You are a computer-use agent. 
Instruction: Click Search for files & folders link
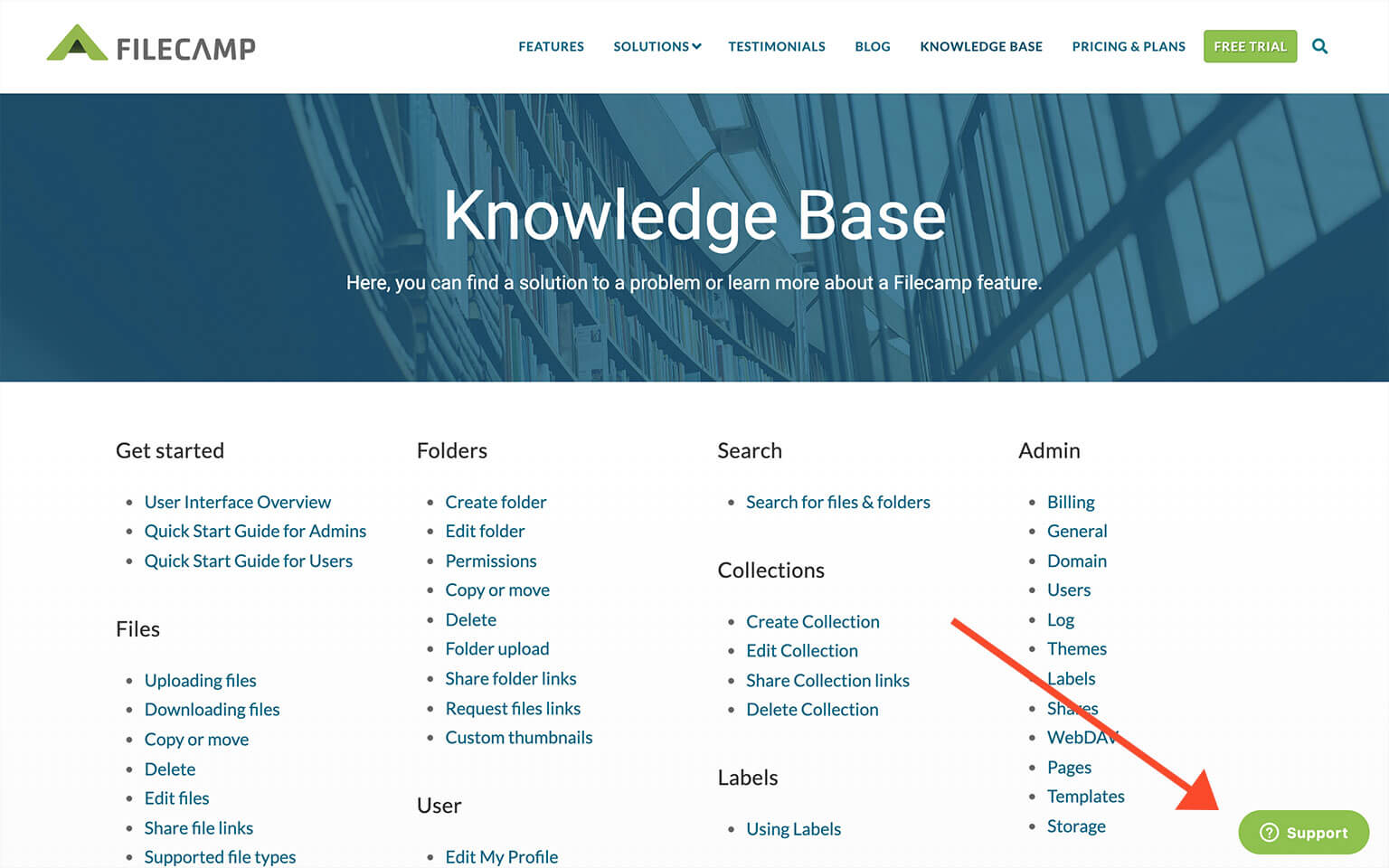[x=837, y=502]
